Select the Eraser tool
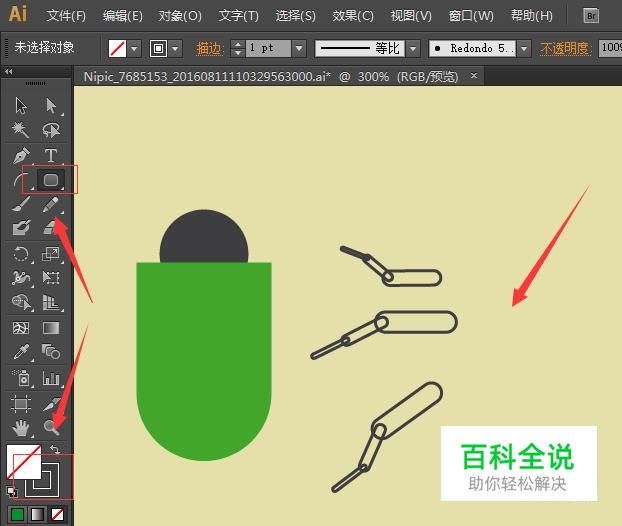 [x=51, y=228]
